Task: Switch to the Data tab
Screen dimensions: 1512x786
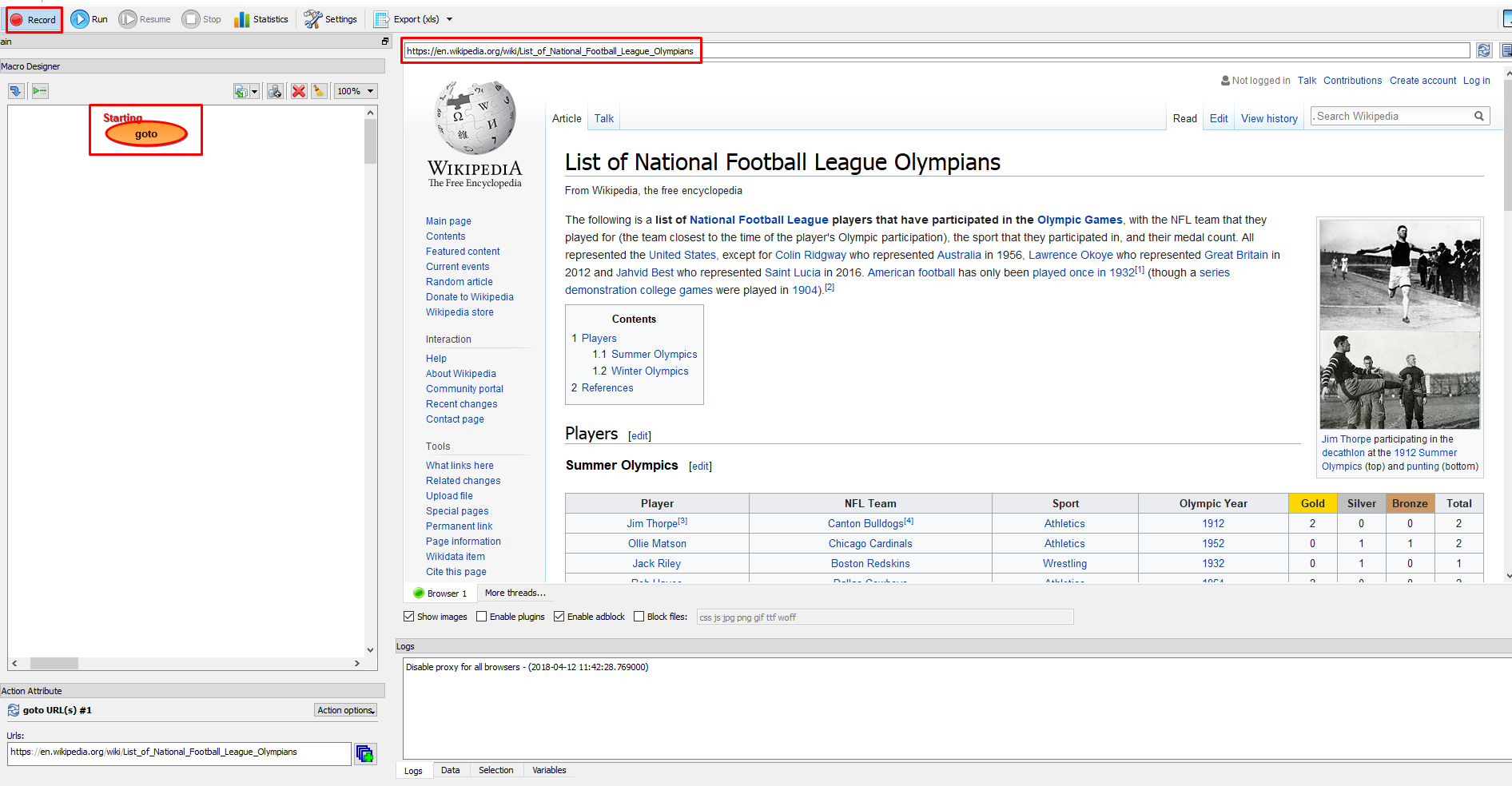Action: point(451,770)
